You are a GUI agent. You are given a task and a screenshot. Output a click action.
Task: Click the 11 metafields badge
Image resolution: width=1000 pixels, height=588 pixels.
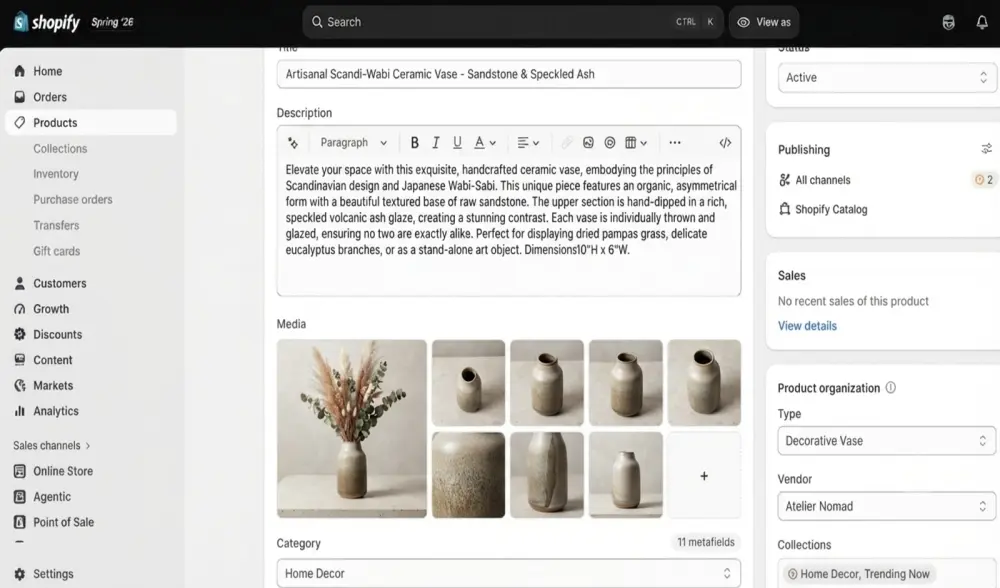pos(706,542)
